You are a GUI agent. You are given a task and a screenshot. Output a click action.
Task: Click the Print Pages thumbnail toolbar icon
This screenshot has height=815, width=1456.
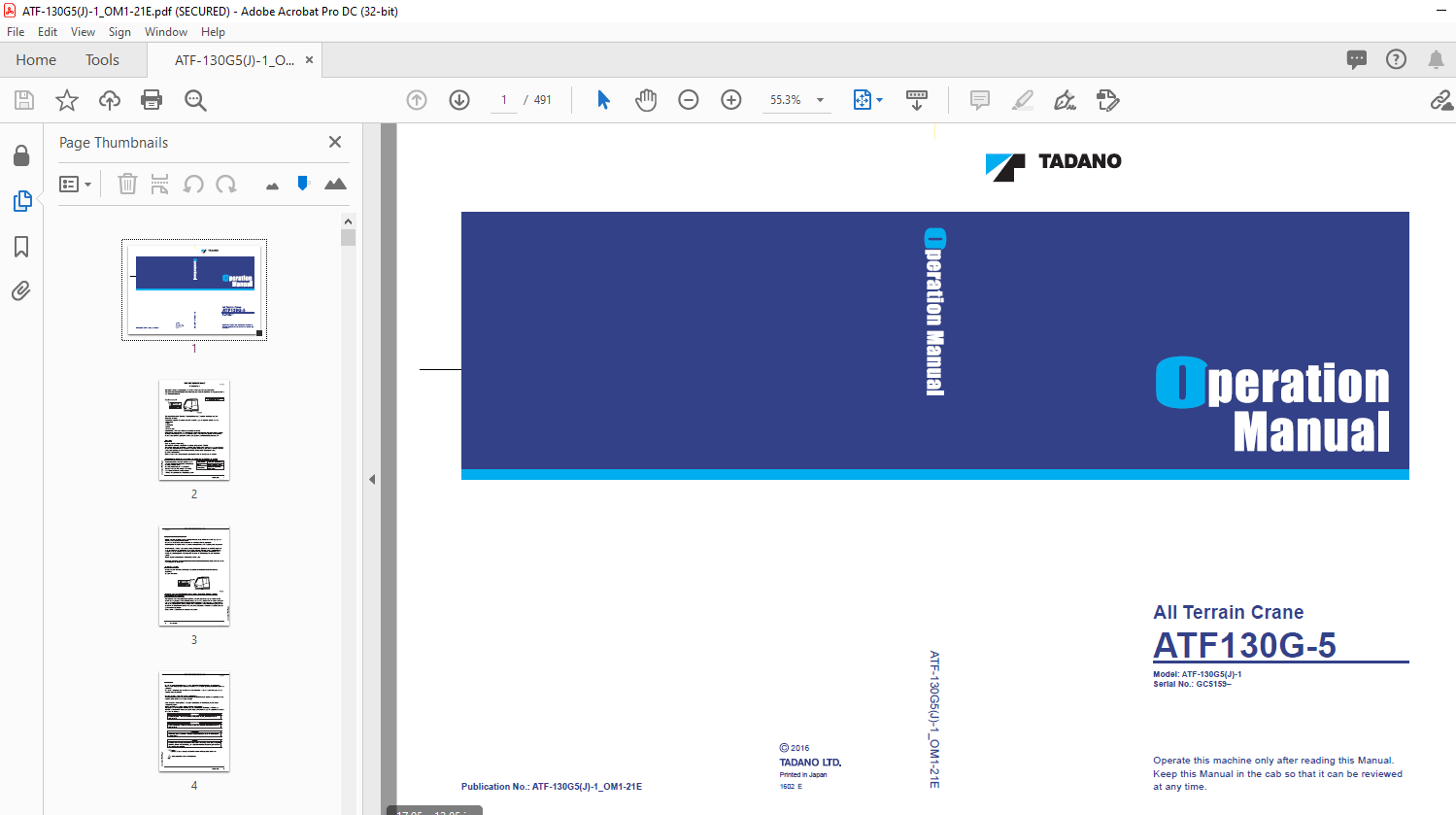click(160, 184)
